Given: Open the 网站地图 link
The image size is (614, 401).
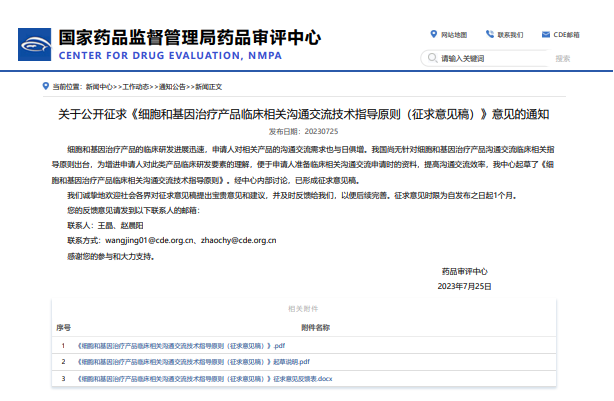Looking at the screenshot, I should pos(454,35).
